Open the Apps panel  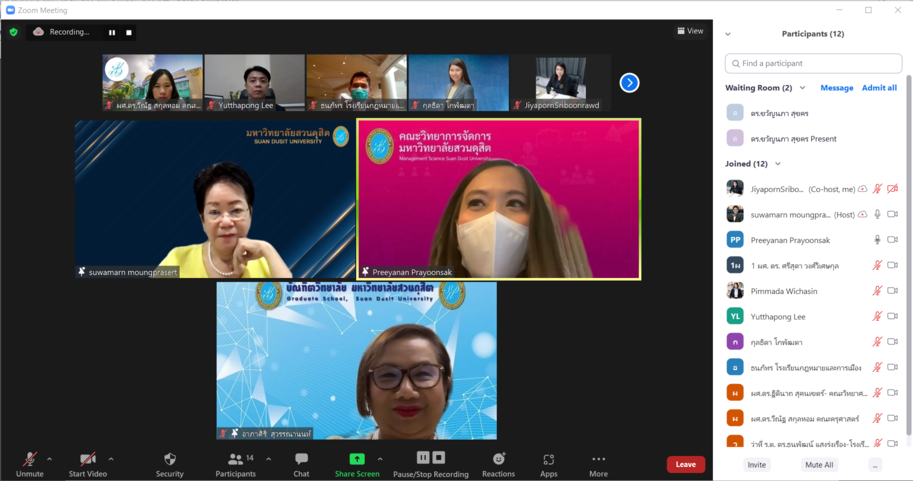click(548, 463)
